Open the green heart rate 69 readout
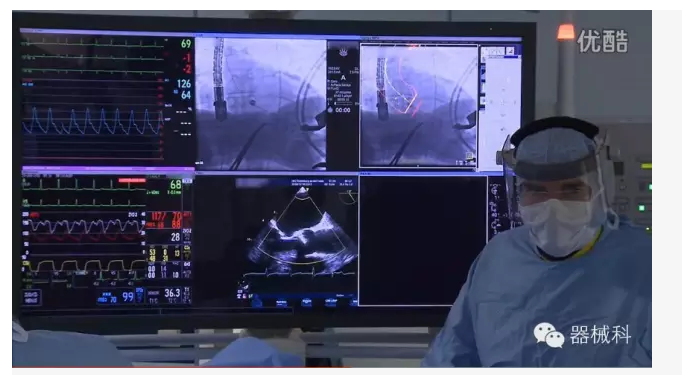The width and height of the screenshot is (694, 382). click(x=186, y=44)
